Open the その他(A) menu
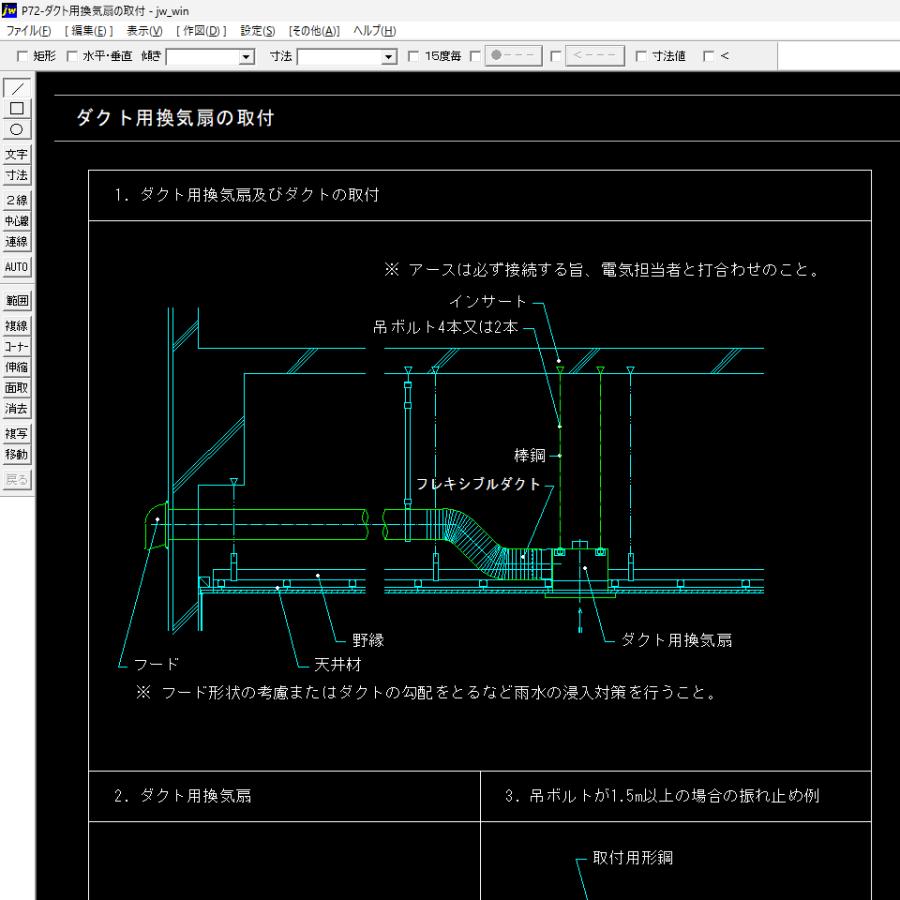The width and height of the screenshot is (900, 900). tap(314, 31)
